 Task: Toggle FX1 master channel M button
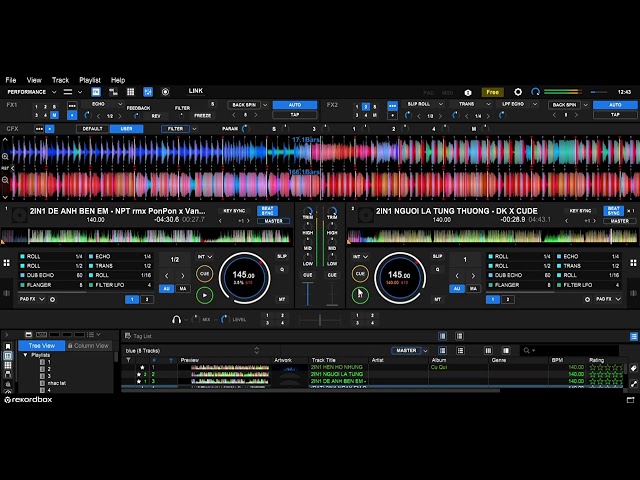point(54,116)
